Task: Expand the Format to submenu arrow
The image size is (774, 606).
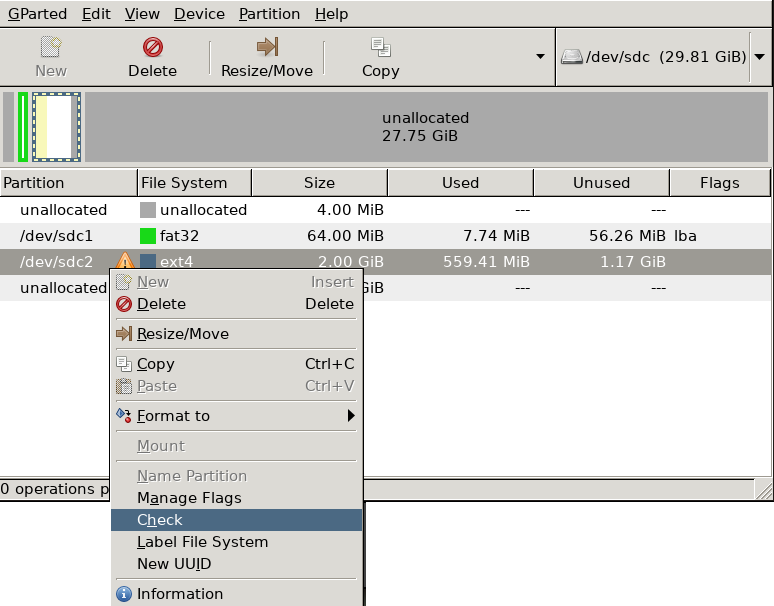Action: click(x=350, y=416)
